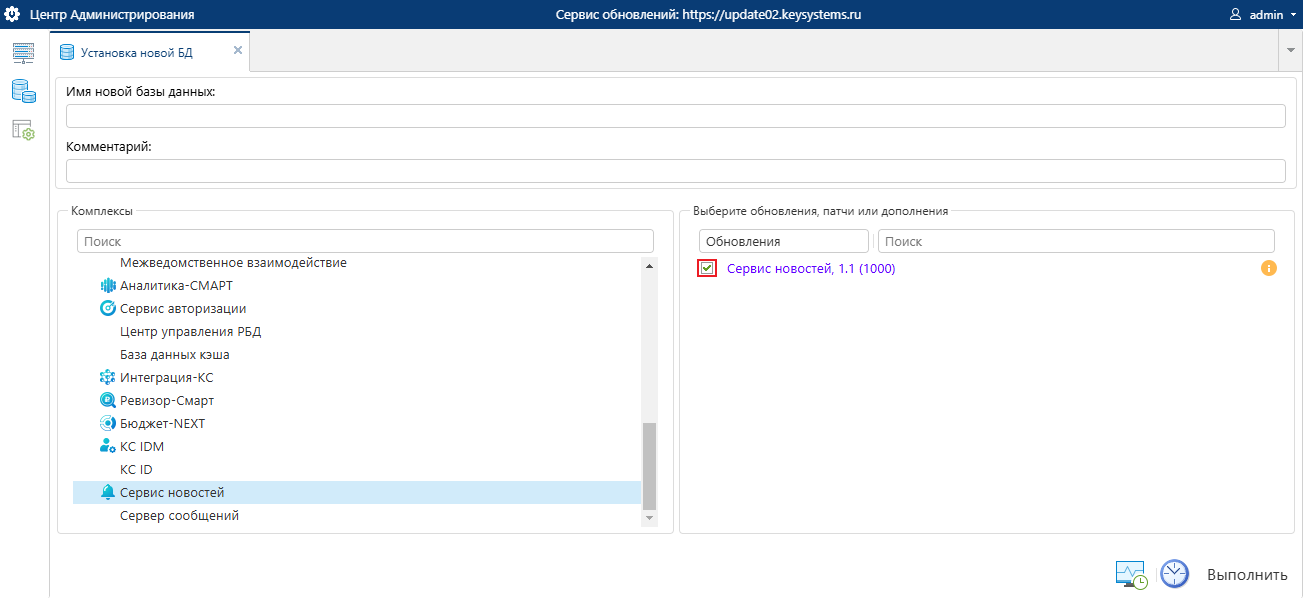Click the Комментарий input field
The image size is (1303, 598).
[675, 171]
